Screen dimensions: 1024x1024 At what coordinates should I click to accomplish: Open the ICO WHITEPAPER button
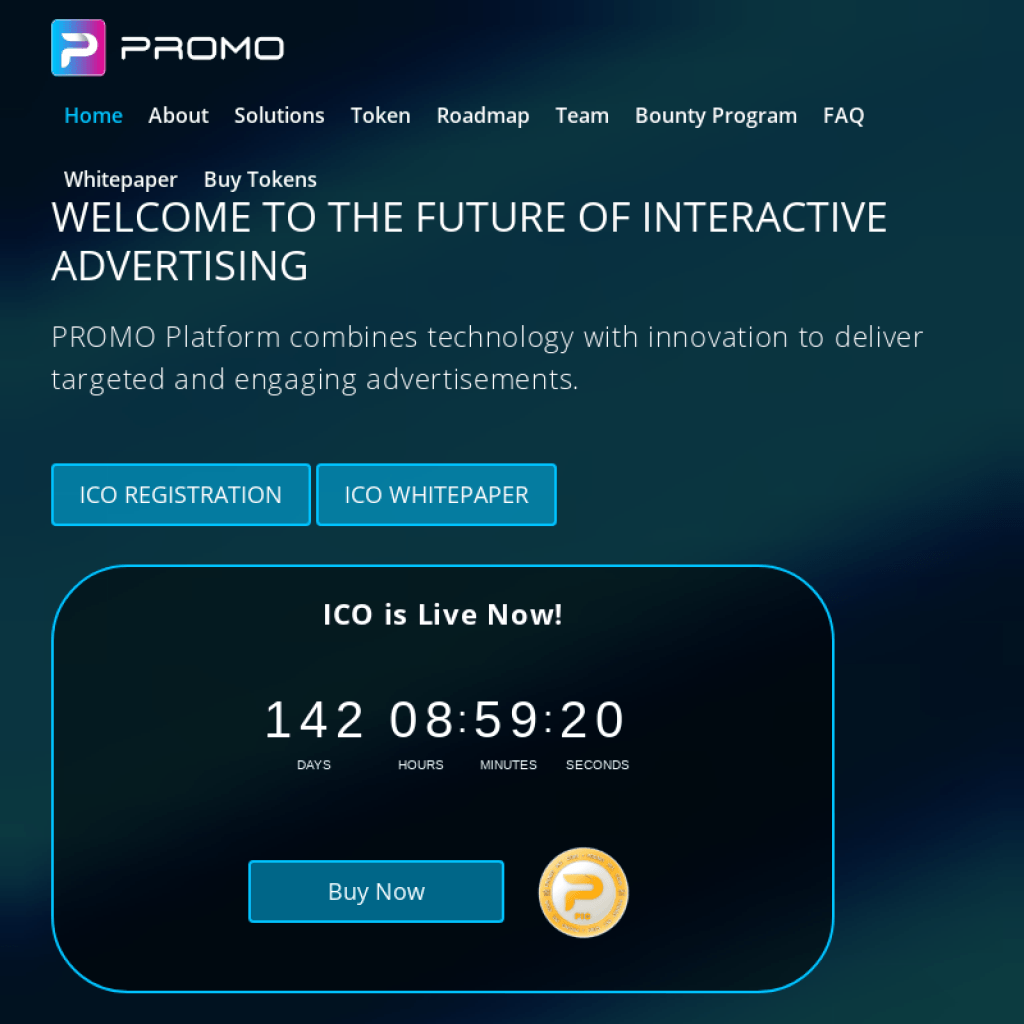[x=436, y=495]
